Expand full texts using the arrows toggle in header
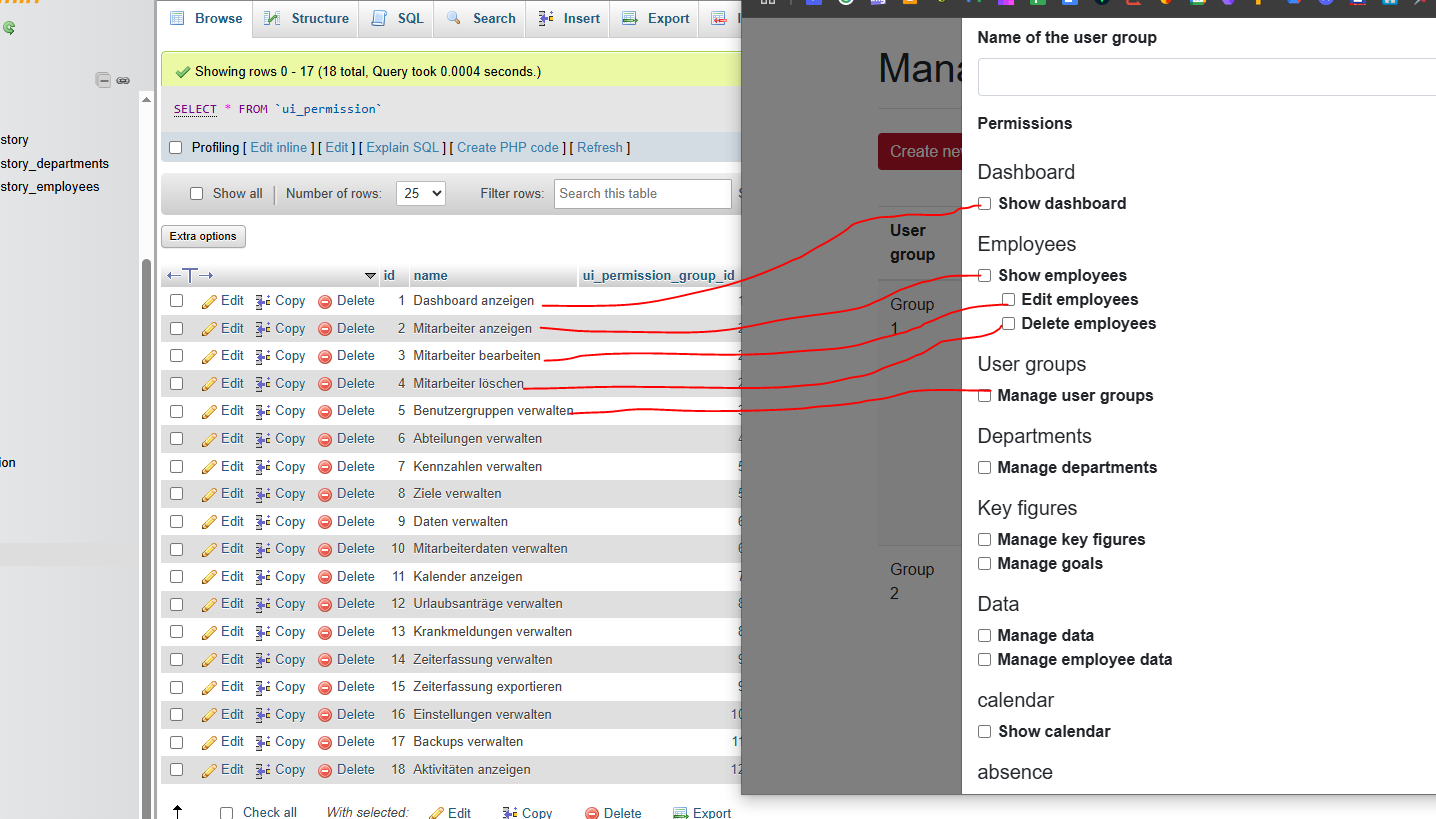 pos(190,276)
